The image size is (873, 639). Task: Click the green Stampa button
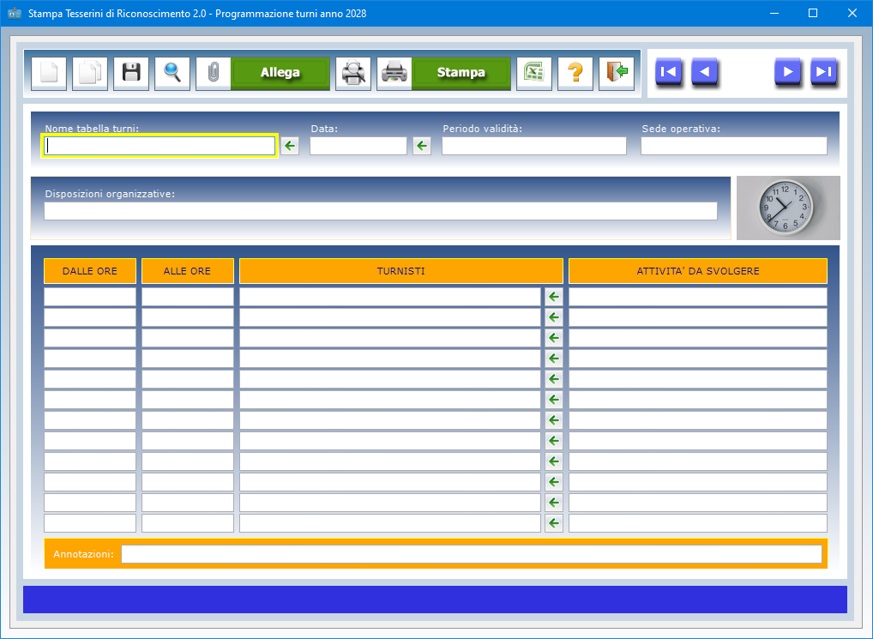click(x=461, y=73)
